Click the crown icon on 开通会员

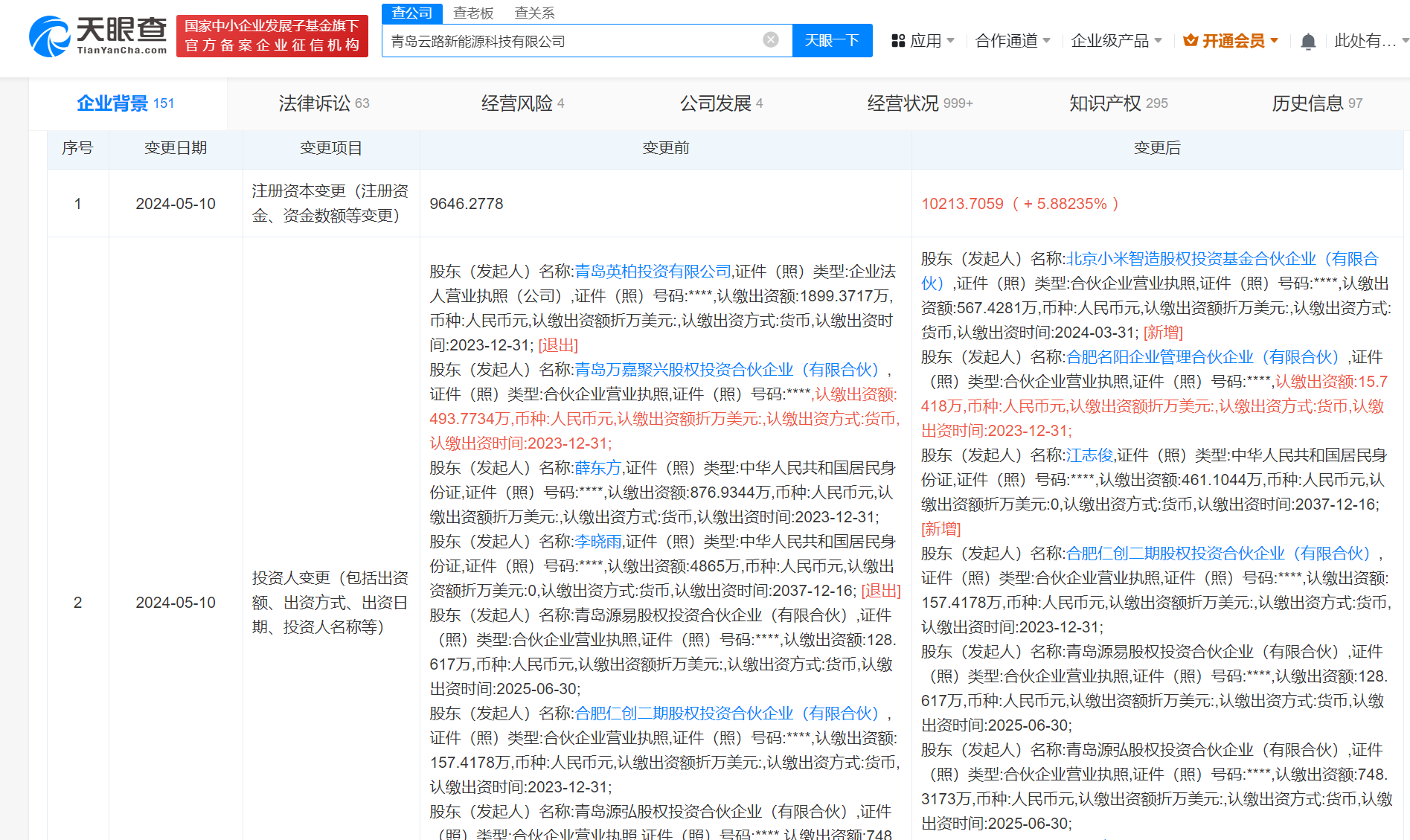(x=1190, y=40)
